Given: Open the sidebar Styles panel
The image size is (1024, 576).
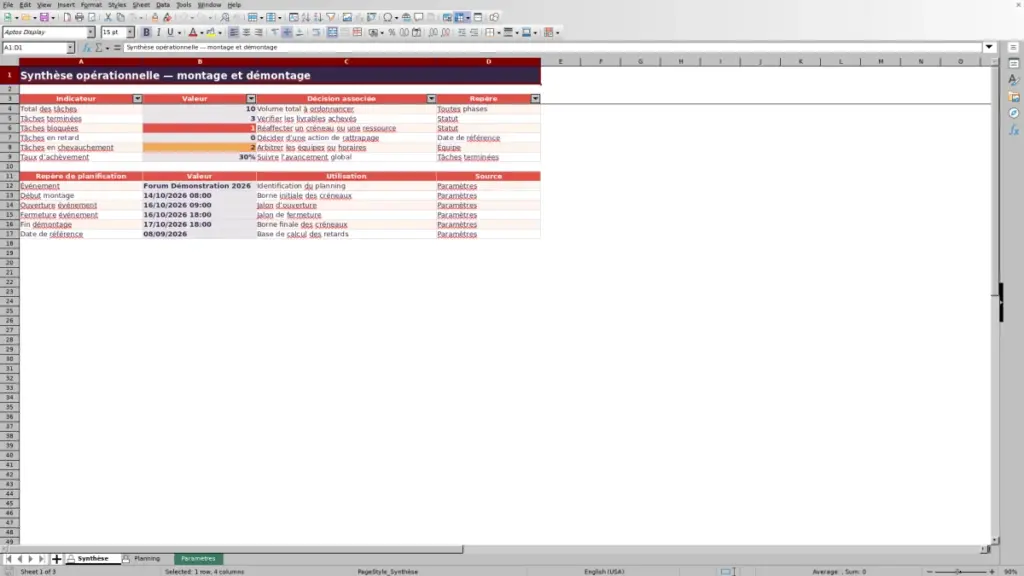Looking at the screenshot, I should pyautogui.click(x=1014, y=80).
